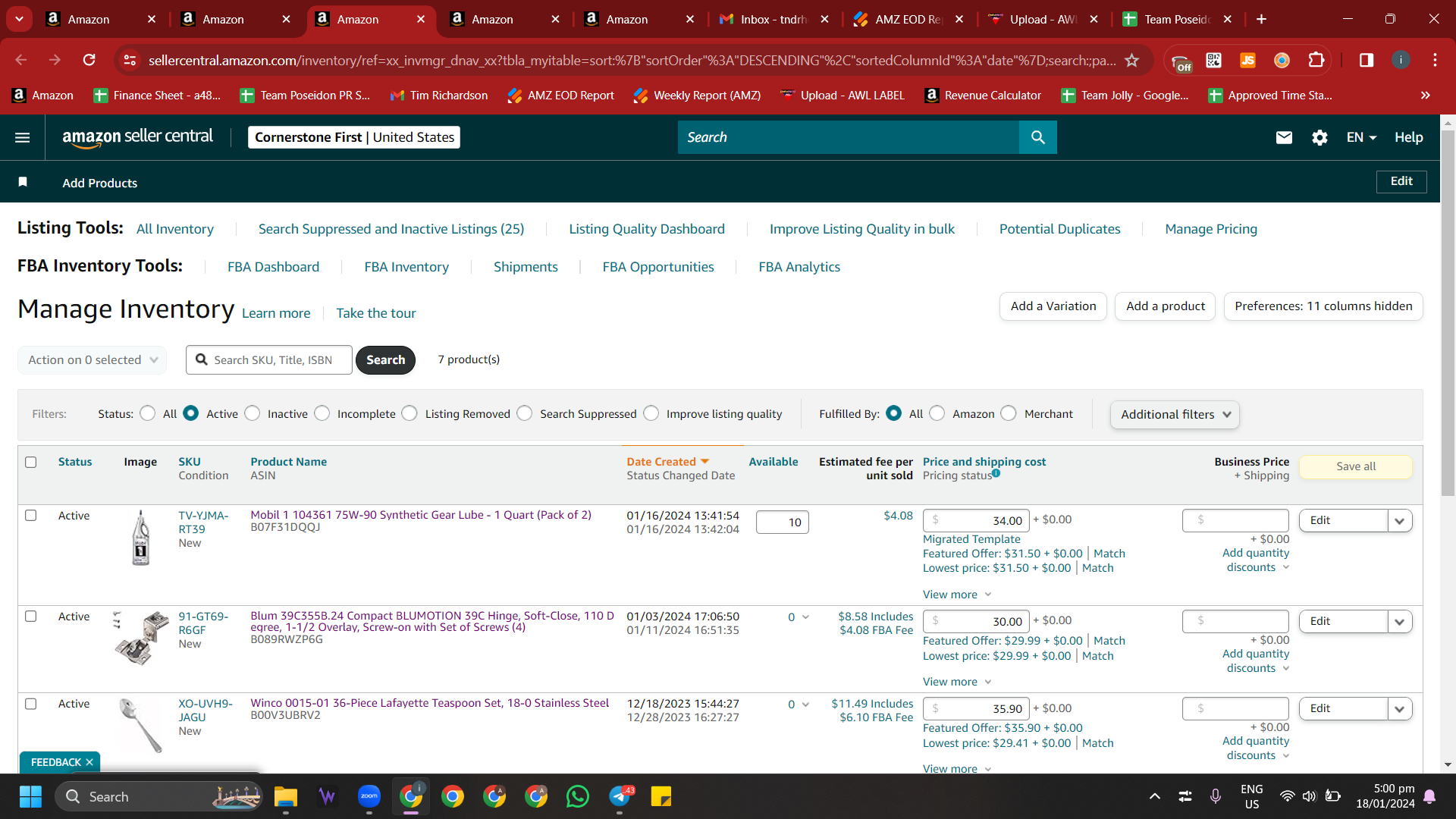Open the Manage Pricing link

pos(1211,229)
